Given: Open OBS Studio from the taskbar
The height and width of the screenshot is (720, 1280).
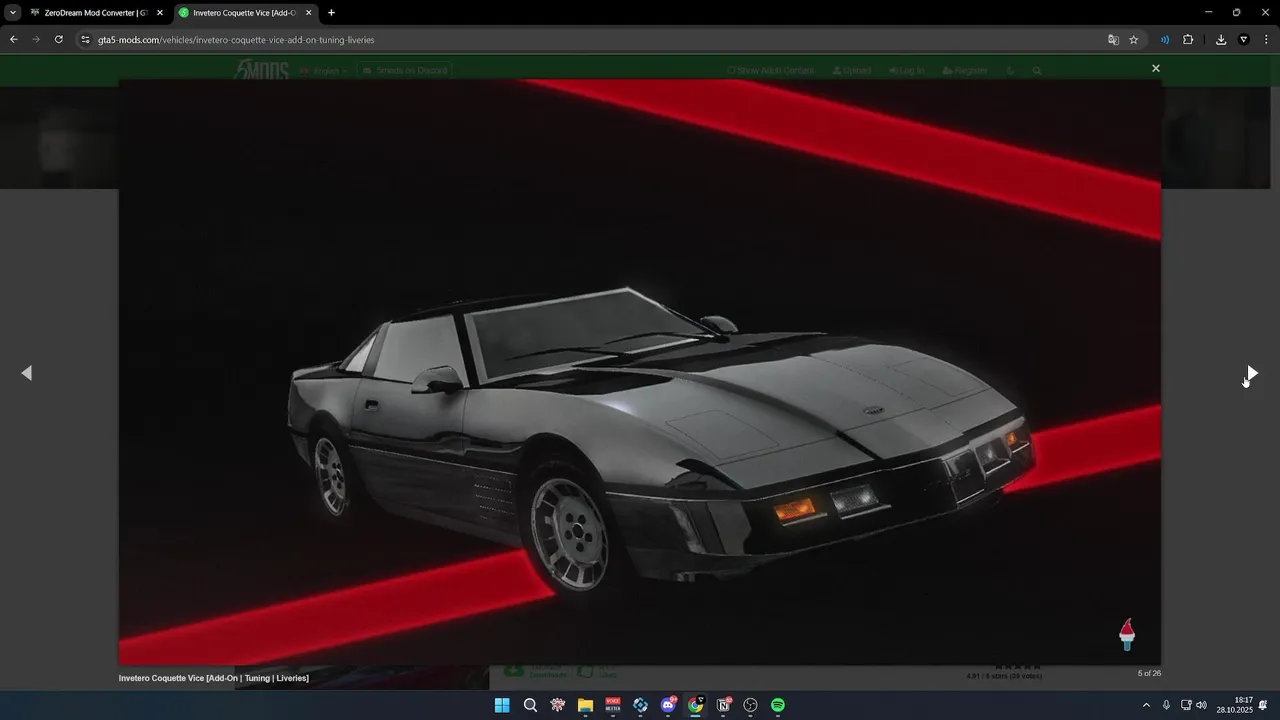Looking at the screenshot, I should [751, 705].
